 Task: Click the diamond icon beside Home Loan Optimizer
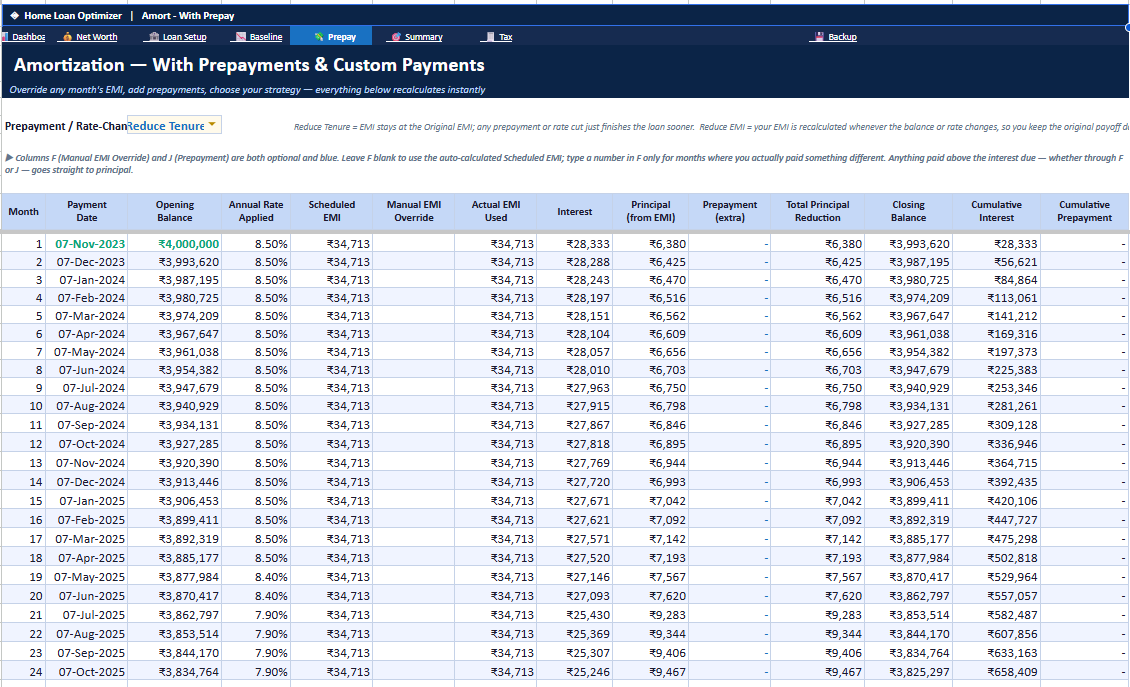14,15
